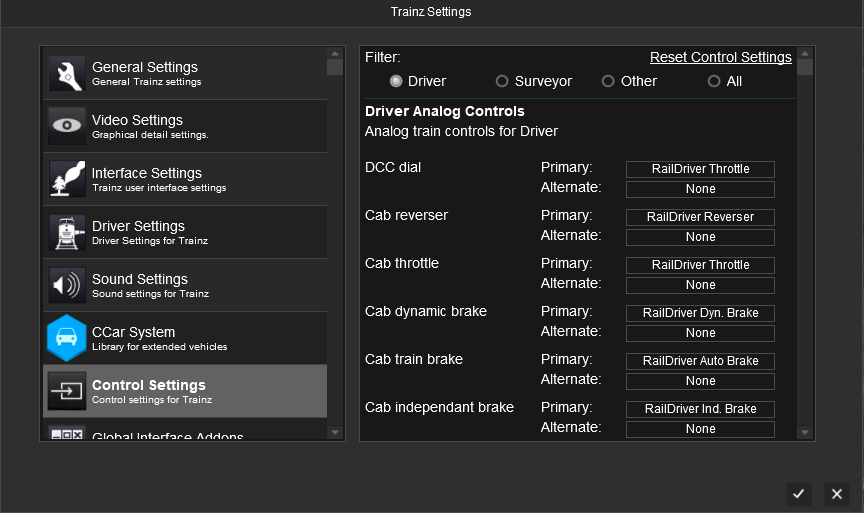The image size is (864, 513).
Task: Select the Driver filter radio button
Action: pos(396,82)
